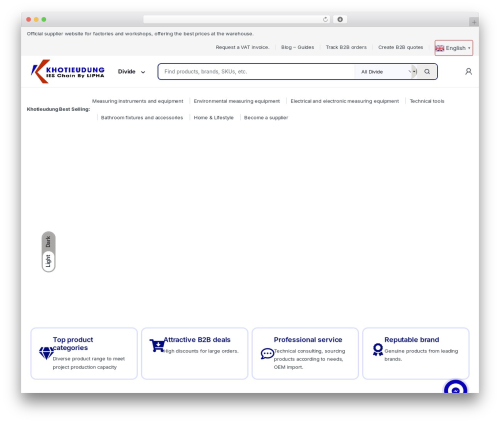Screen dimensions: 500x423
Task: Click the Attractive B2B deals heading
Action: [197, 340]
